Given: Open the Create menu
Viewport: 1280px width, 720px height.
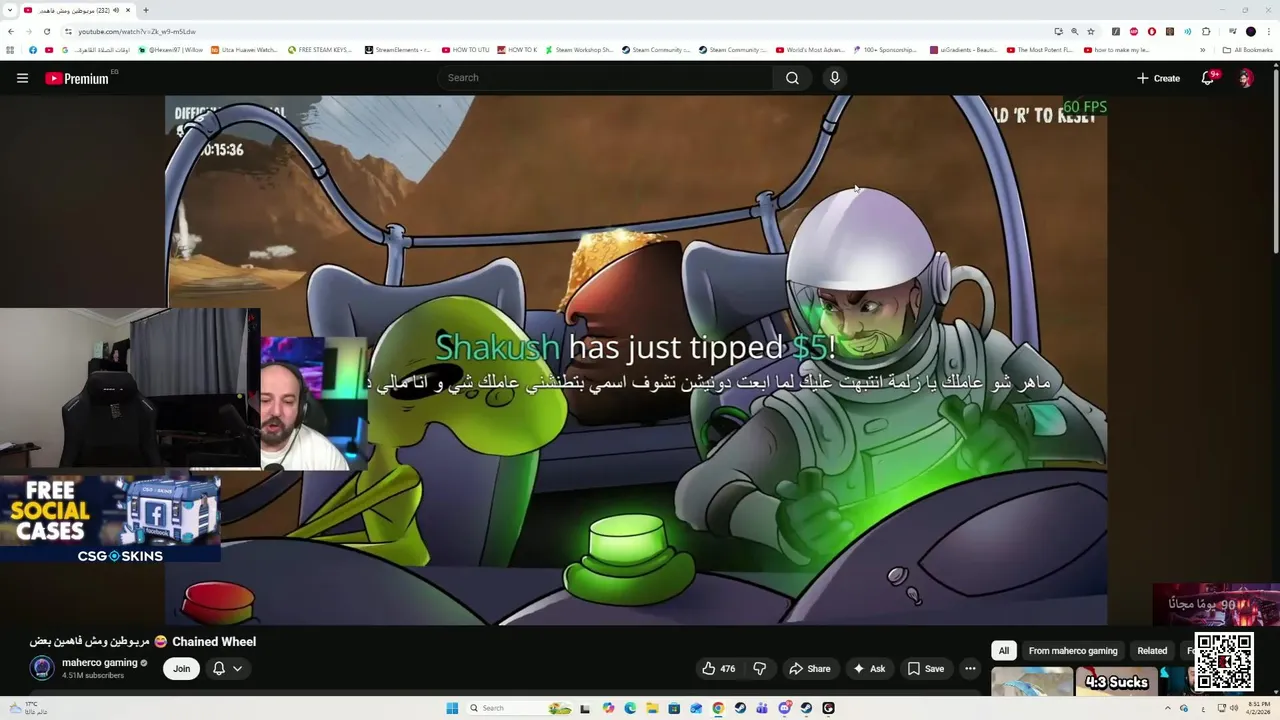Looking at the screenshot, I should click(x=1158, y=78).
